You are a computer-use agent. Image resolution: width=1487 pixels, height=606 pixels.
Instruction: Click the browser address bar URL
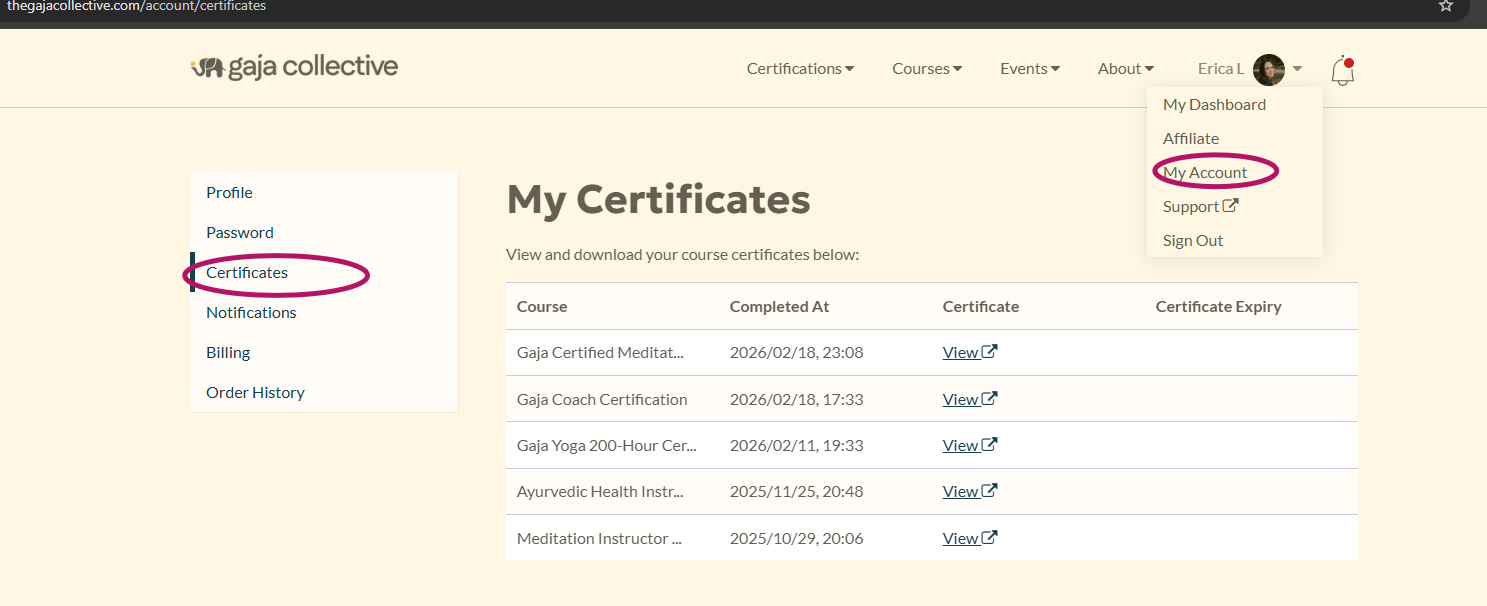coord(137,6)
